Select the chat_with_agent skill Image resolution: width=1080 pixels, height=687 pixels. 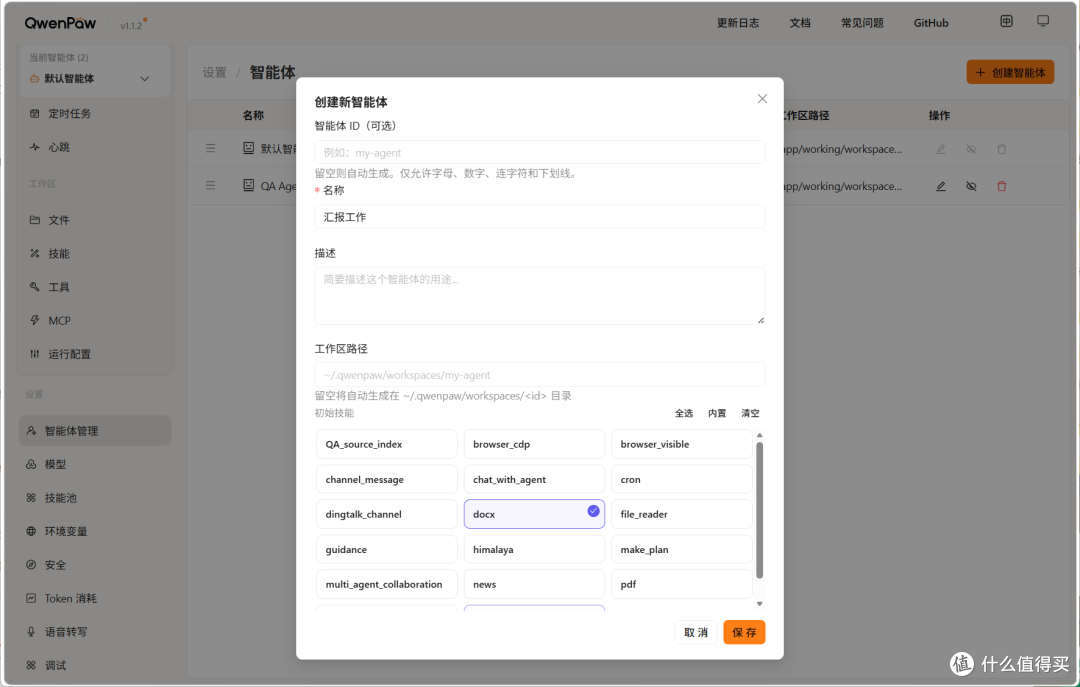(534, 479)
